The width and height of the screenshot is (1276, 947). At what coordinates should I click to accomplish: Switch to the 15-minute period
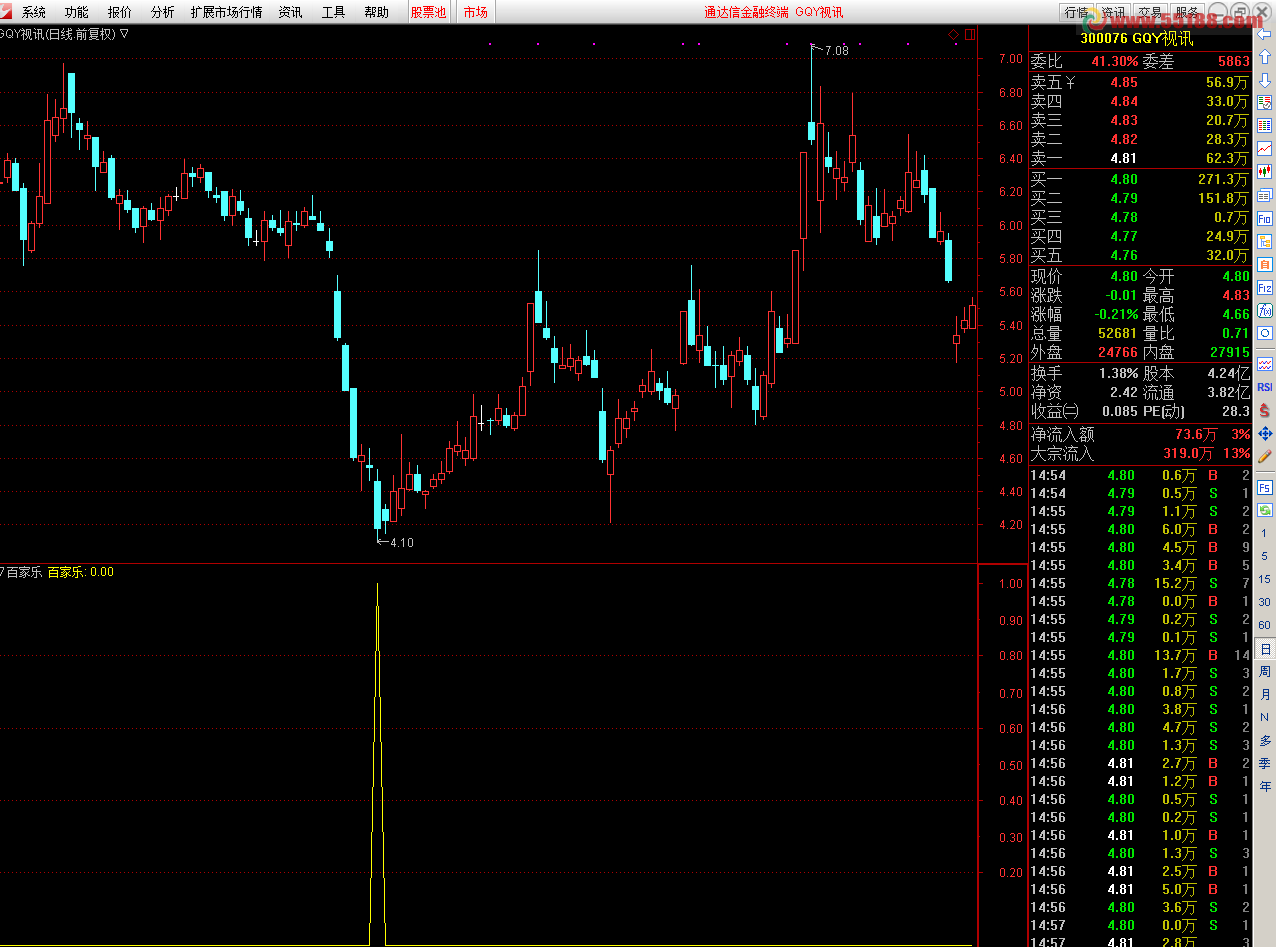pos(1265,580)
